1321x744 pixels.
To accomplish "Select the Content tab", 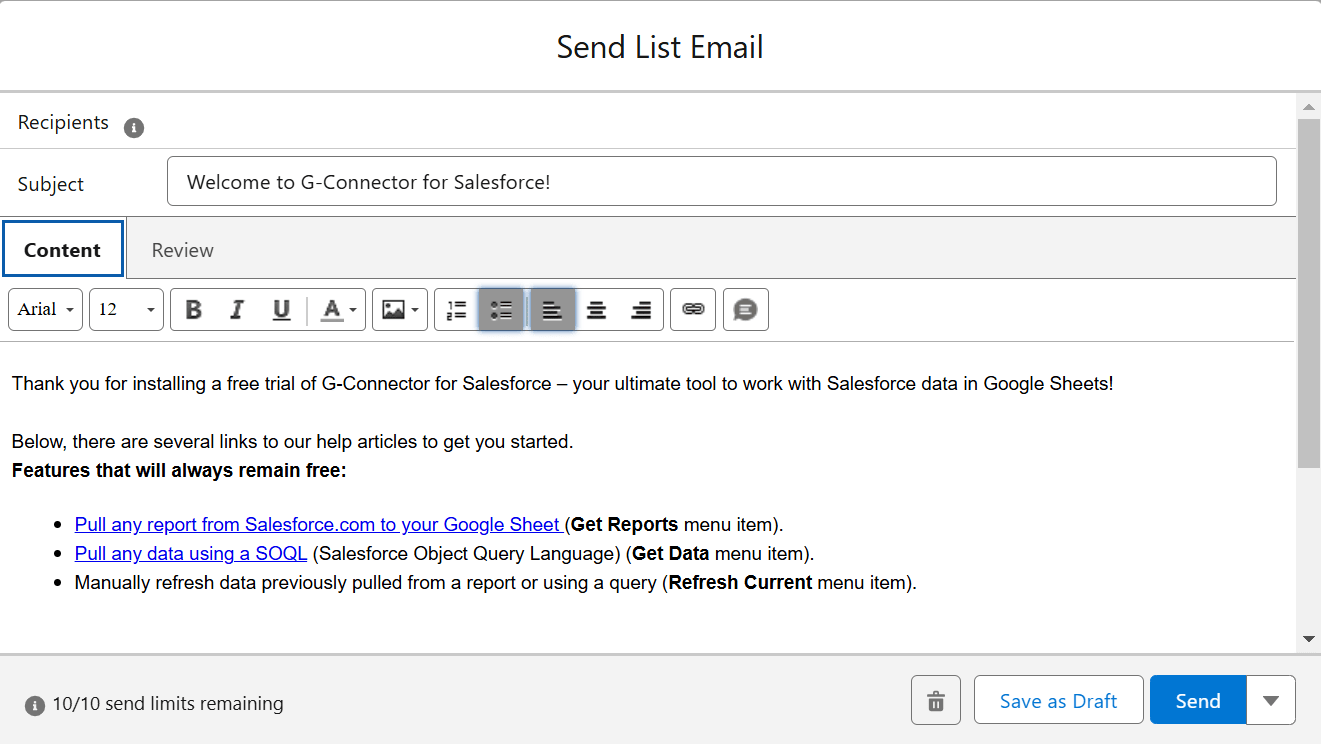I will point(62,250).
